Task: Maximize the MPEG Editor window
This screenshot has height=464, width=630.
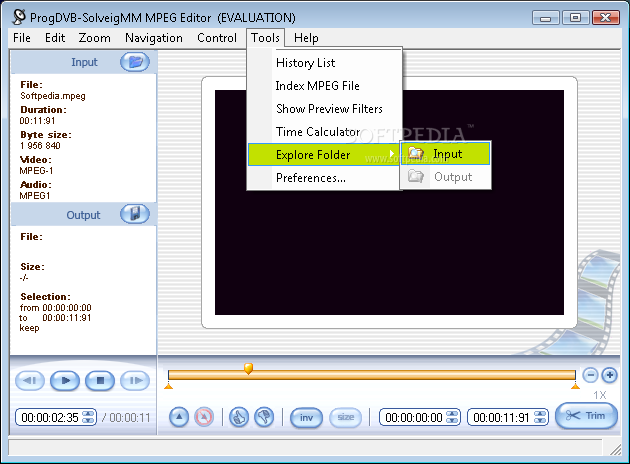Action: [x=575, y=18]
